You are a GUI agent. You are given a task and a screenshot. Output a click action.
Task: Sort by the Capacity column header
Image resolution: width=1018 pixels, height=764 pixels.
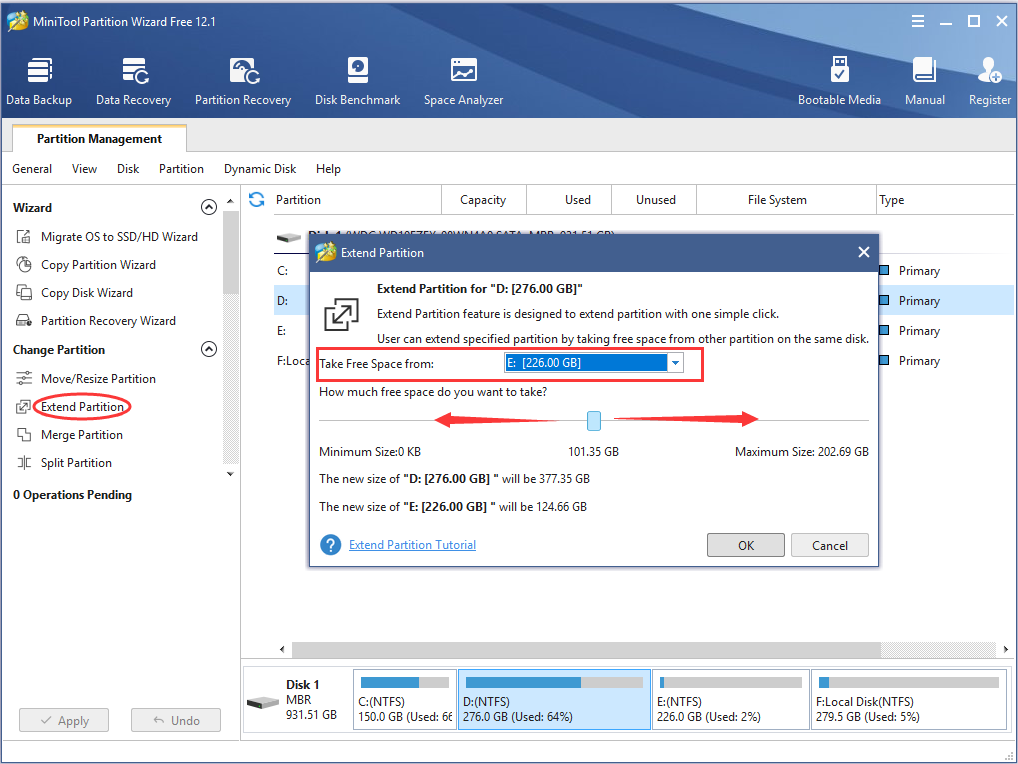[484, 200]
